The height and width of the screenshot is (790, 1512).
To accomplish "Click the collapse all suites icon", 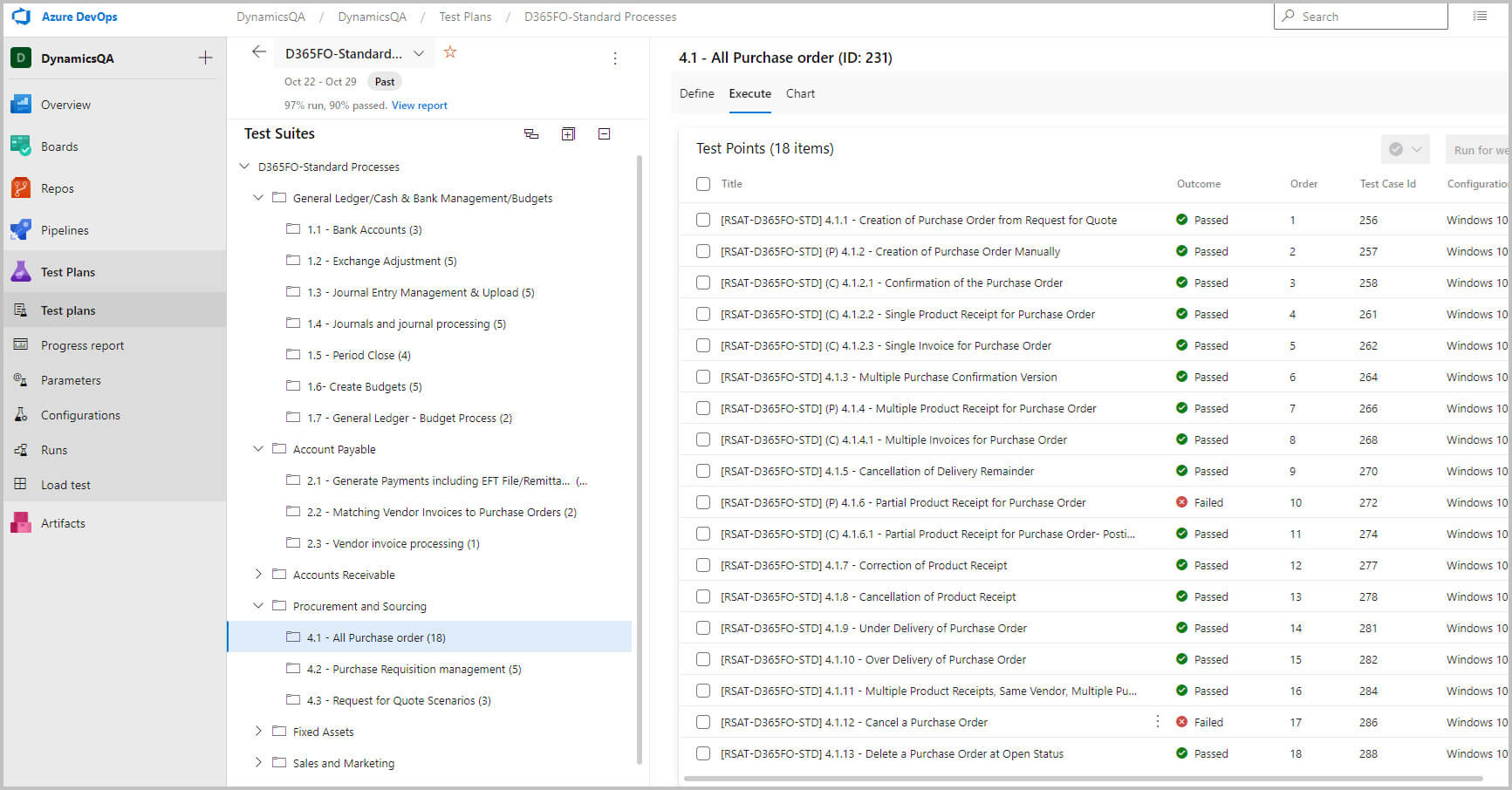I will (x=604, y=134).
